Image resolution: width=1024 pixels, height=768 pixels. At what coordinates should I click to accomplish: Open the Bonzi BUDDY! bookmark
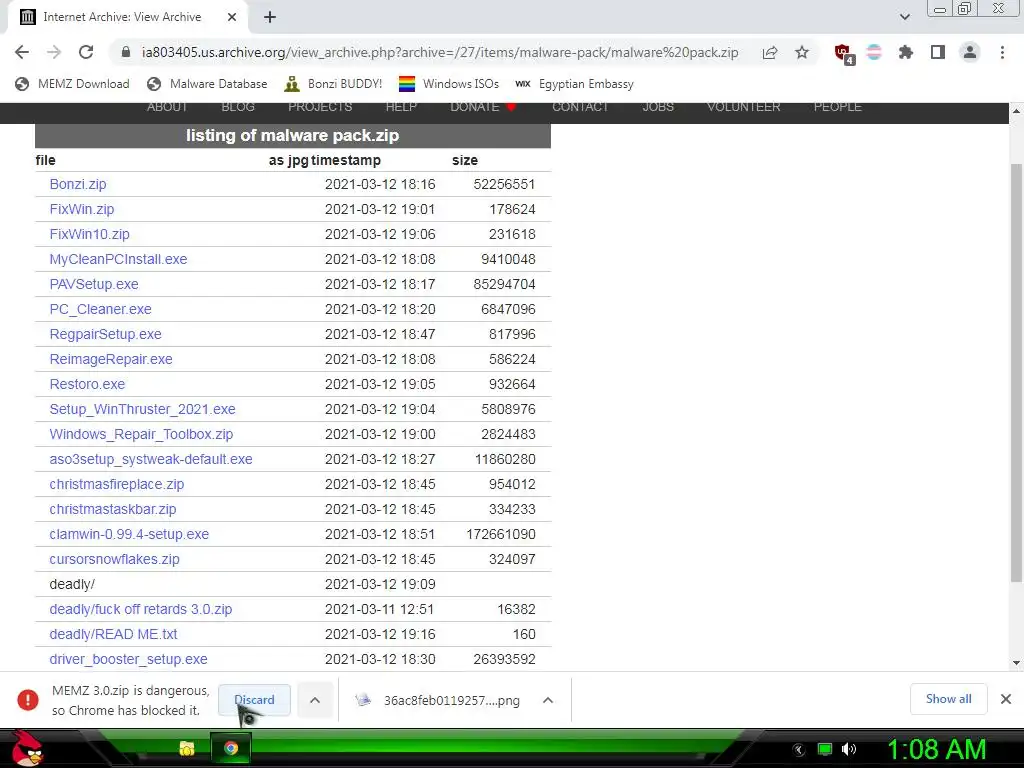333,84
